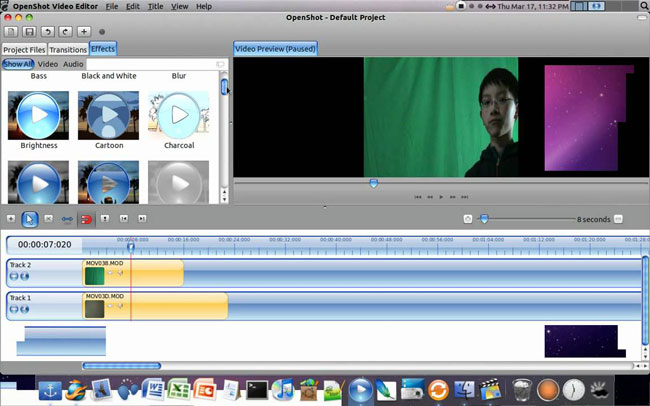Select the resize tool
This screenshot has height=406, width=650.
pos(67,219)
